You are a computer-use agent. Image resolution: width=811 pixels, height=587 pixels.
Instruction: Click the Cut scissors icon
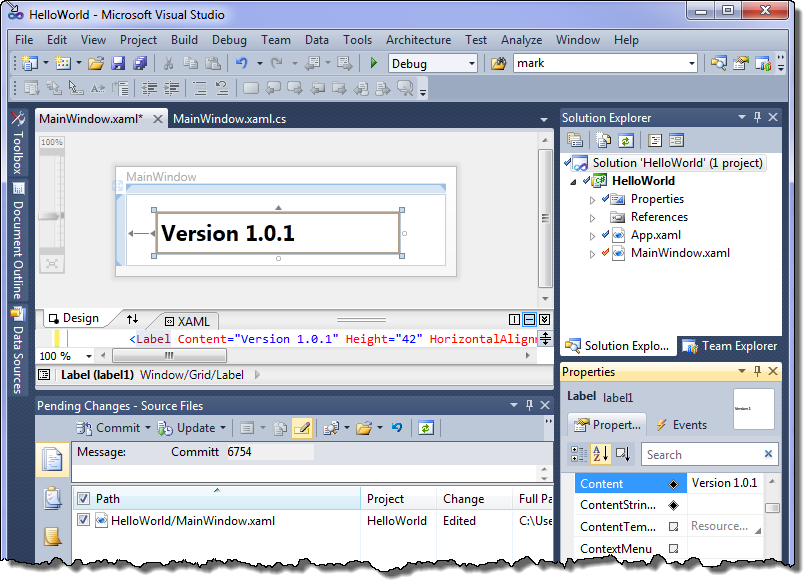168,63
